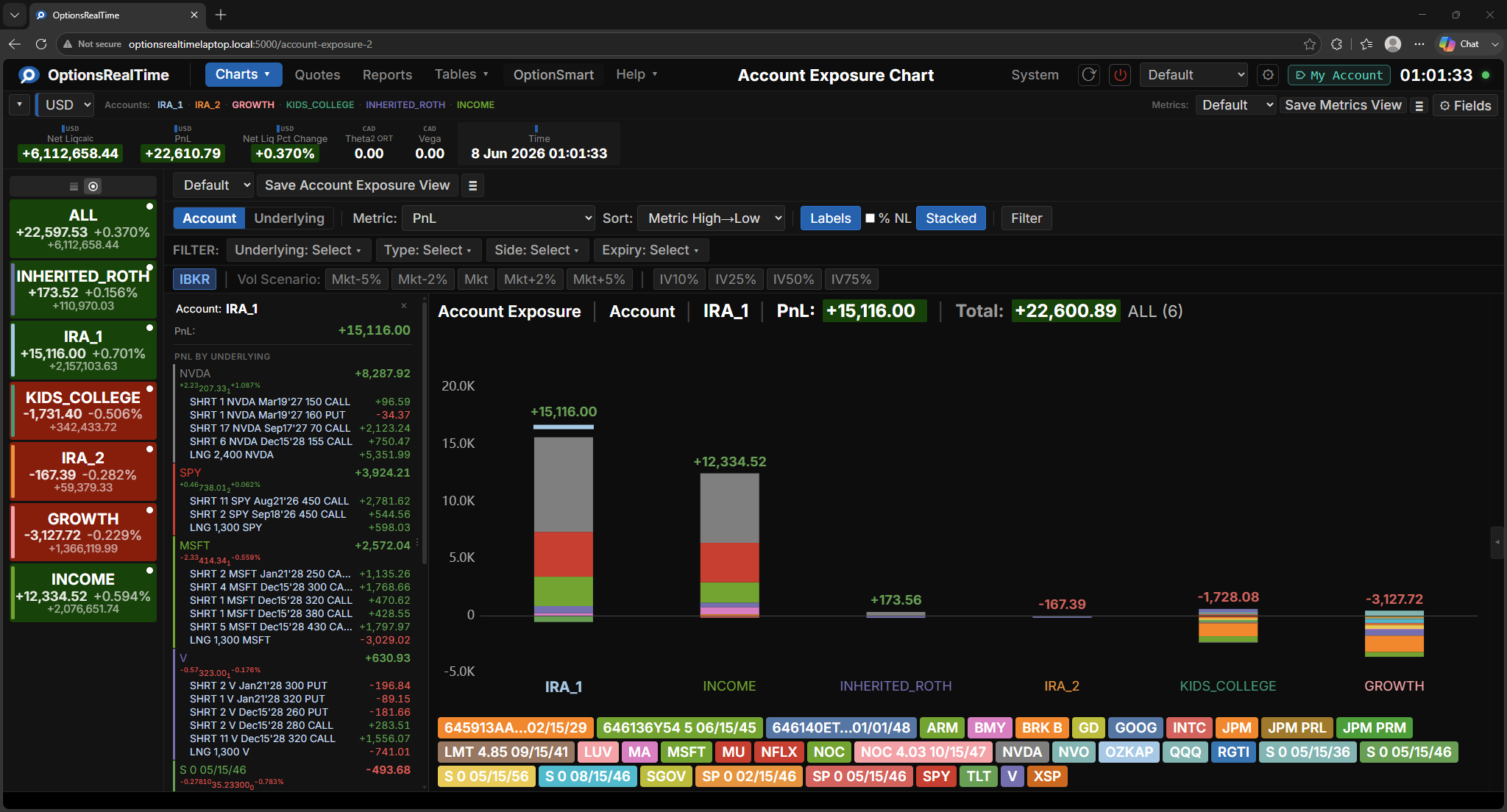Select the IV75% scenario
Screen dimensions: 1507x812
[x=851, y=279]
